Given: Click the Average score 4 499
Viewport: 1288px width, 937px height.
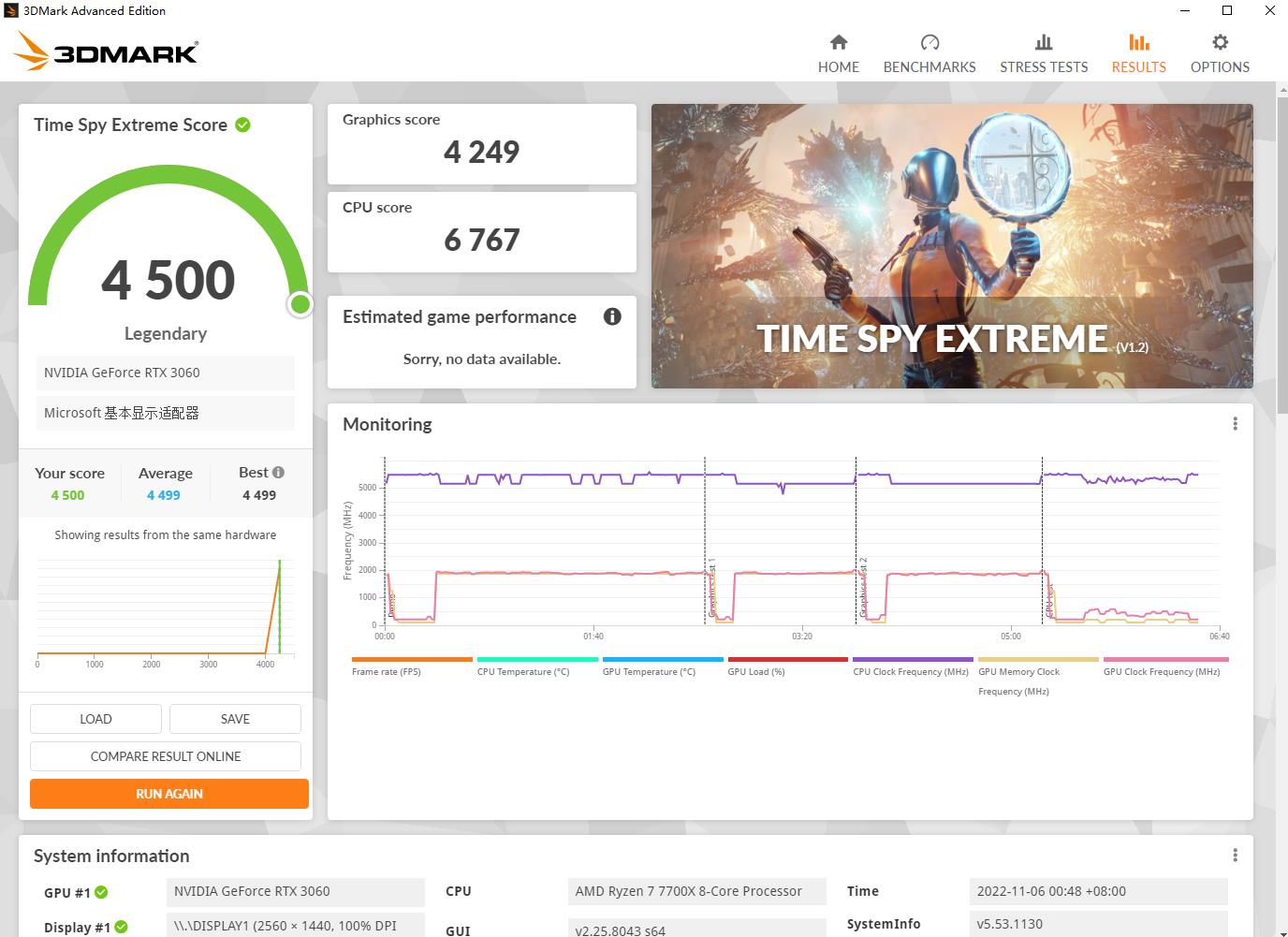Looking at the screenshot, I should point(164,495).
